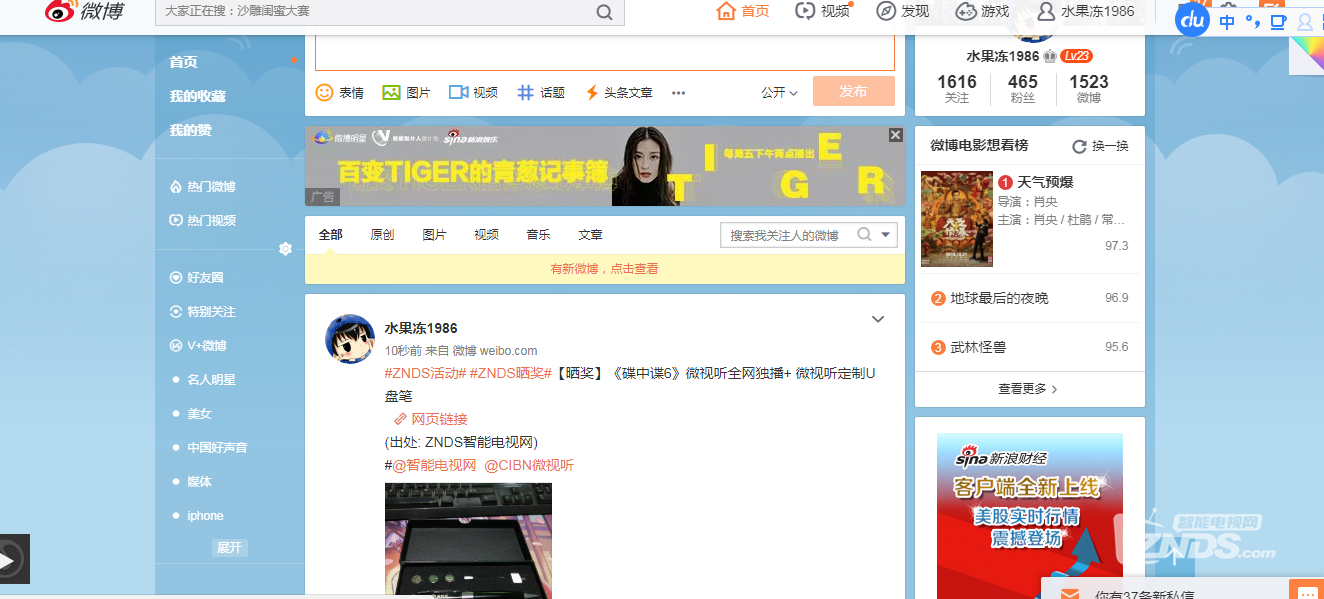Screen dimensions: 1324x599
Task: Click 1523 微博 posts count
Action: click(1089, 88)
